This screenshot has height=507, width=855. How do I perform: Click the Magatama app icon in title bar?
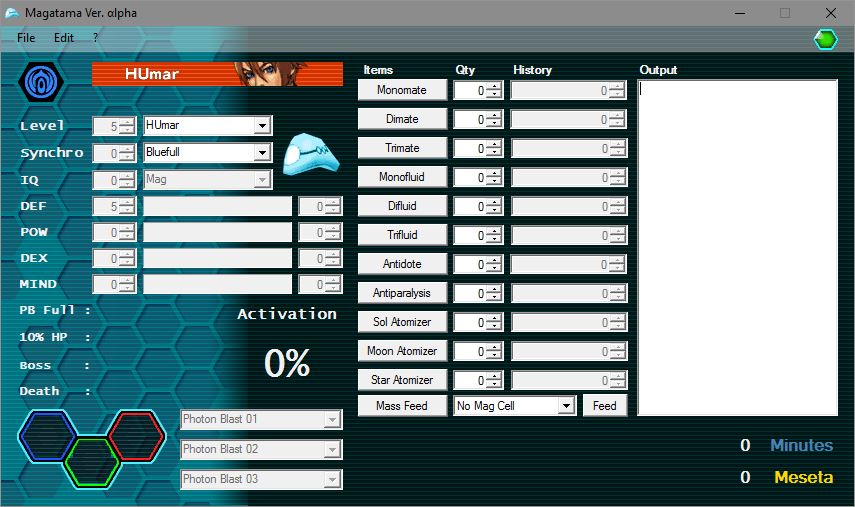[12, 13]
